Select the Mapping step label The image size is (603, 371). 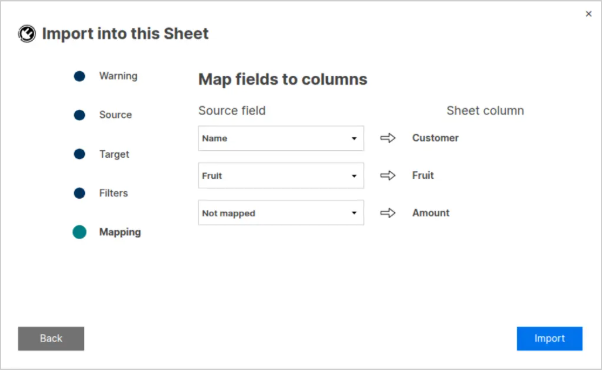[120, 232]
